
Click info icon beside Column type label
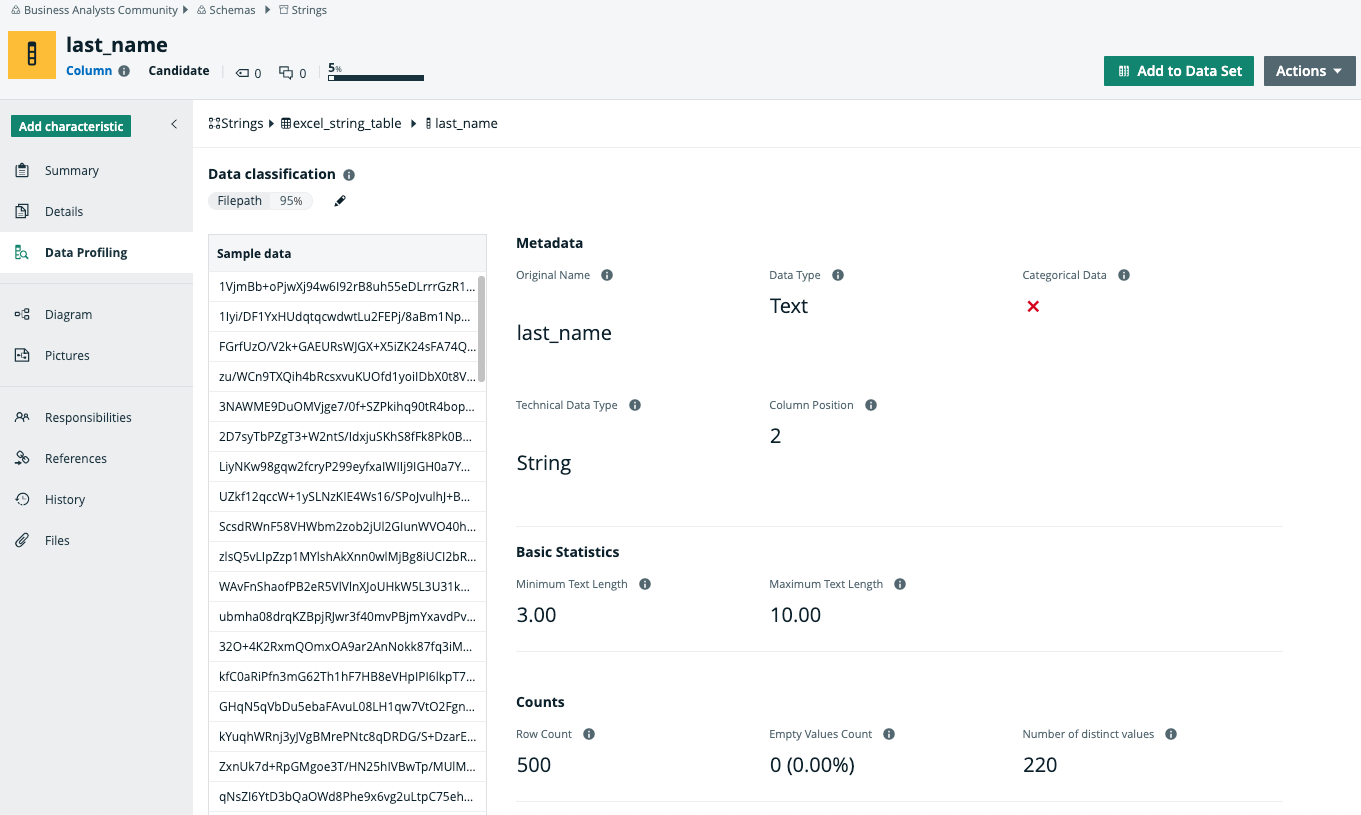pyautogui.click(x=124, y=71)
